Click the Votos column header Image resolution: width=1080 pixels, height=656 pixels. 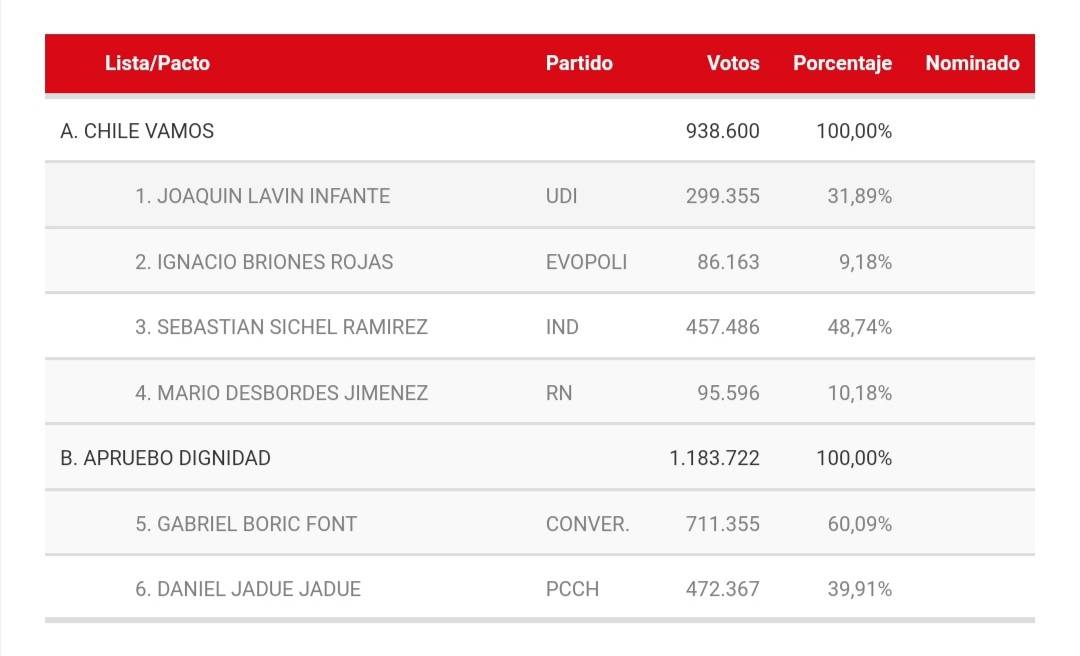tap(733, 63)
